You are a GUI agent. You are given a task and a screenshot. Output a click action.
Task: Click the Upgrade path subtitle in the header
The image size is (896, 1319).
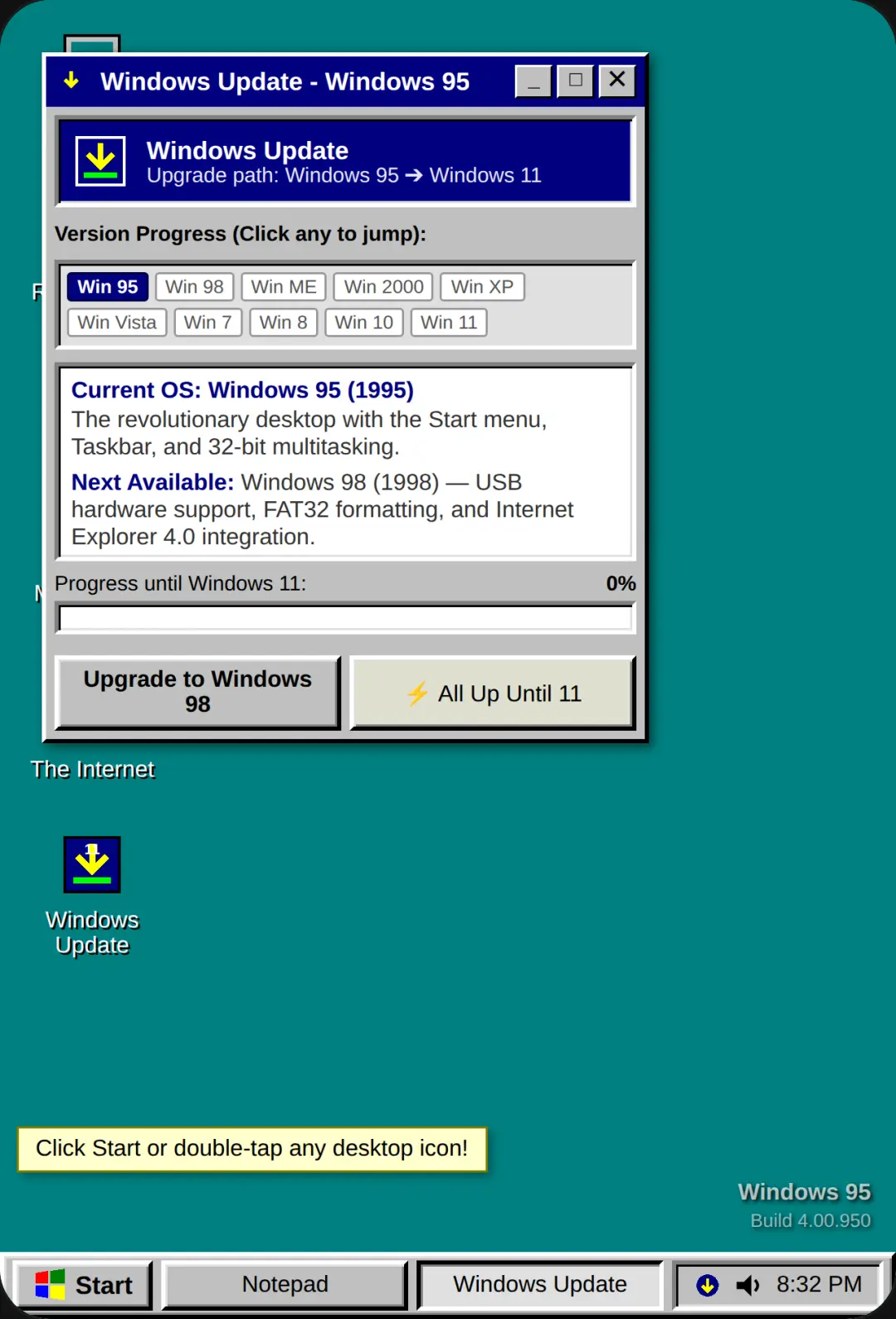click(343, 176)
